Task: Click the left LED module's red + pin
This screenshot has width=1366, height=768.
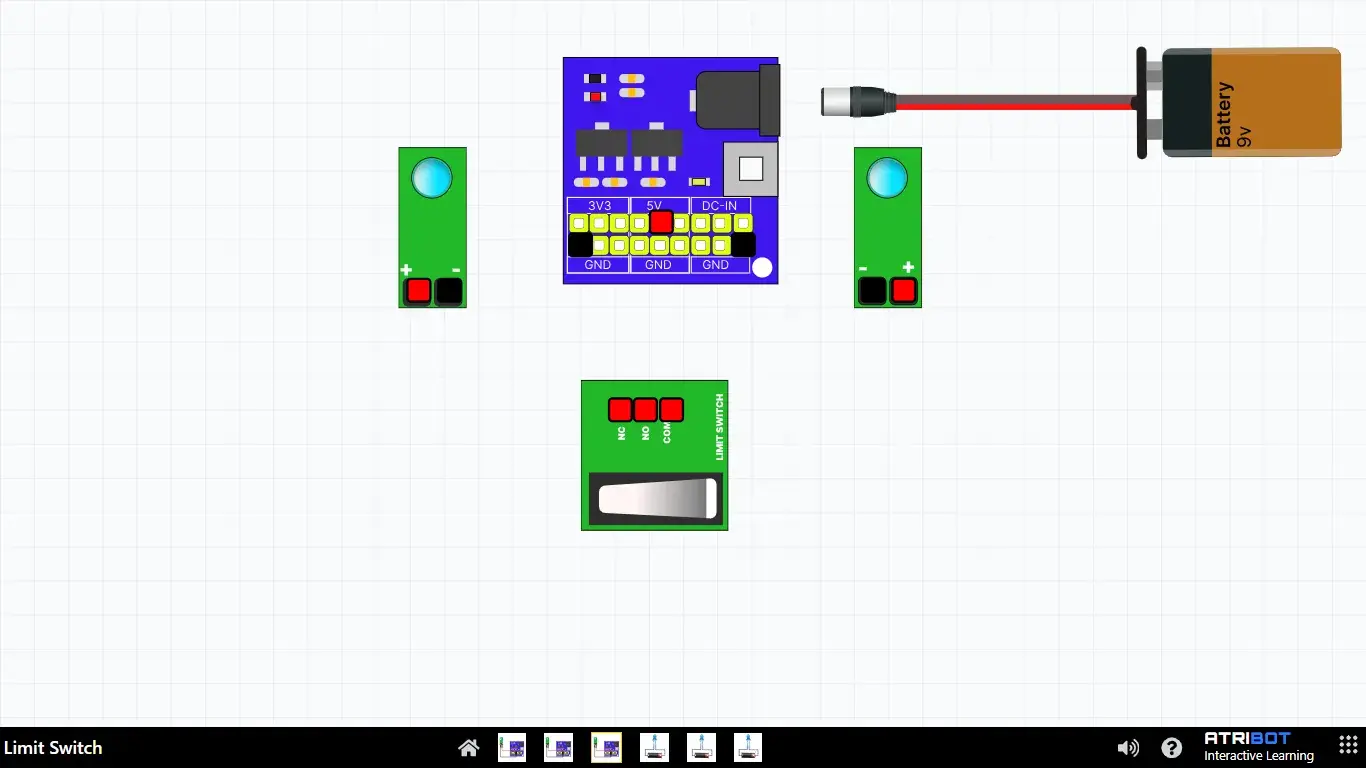Action: click(x=418, y=291)
